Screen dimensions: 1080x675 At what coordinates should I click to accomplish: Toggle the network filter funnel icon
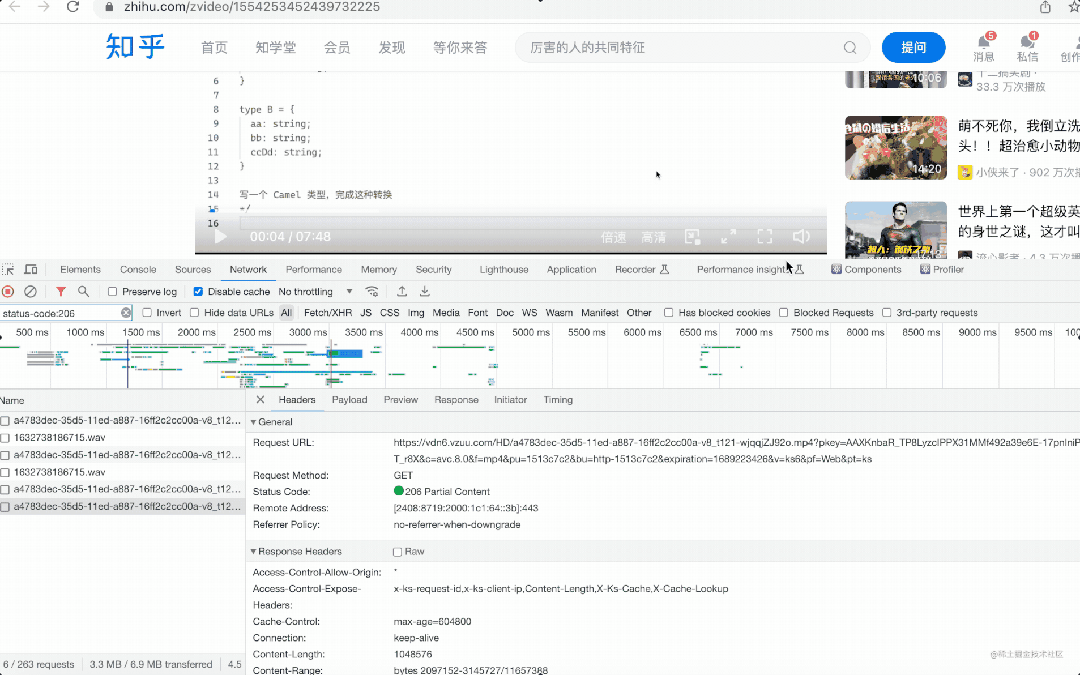tap(61, 291)
